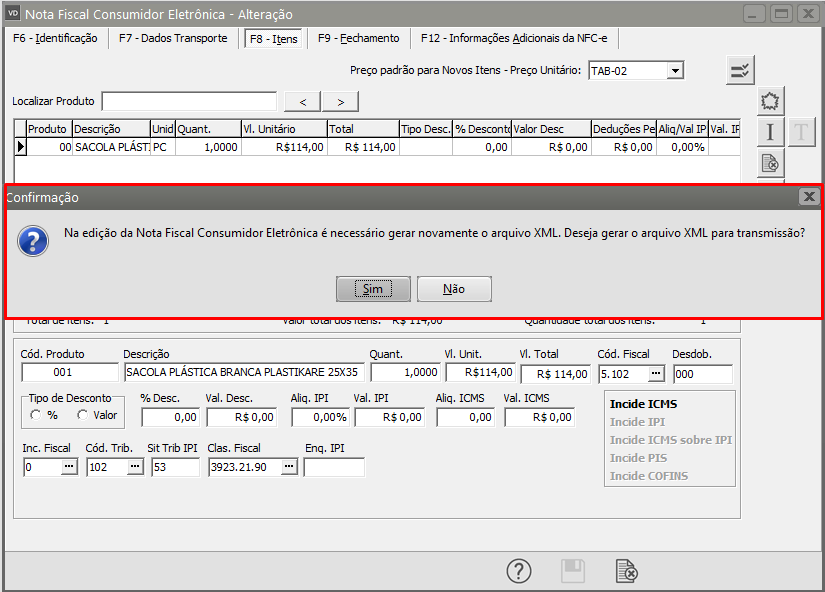Screen dimensions: 825x592
Task: Open the Preço Unitário TAB-02 dropdown
Action: point(676,70)
